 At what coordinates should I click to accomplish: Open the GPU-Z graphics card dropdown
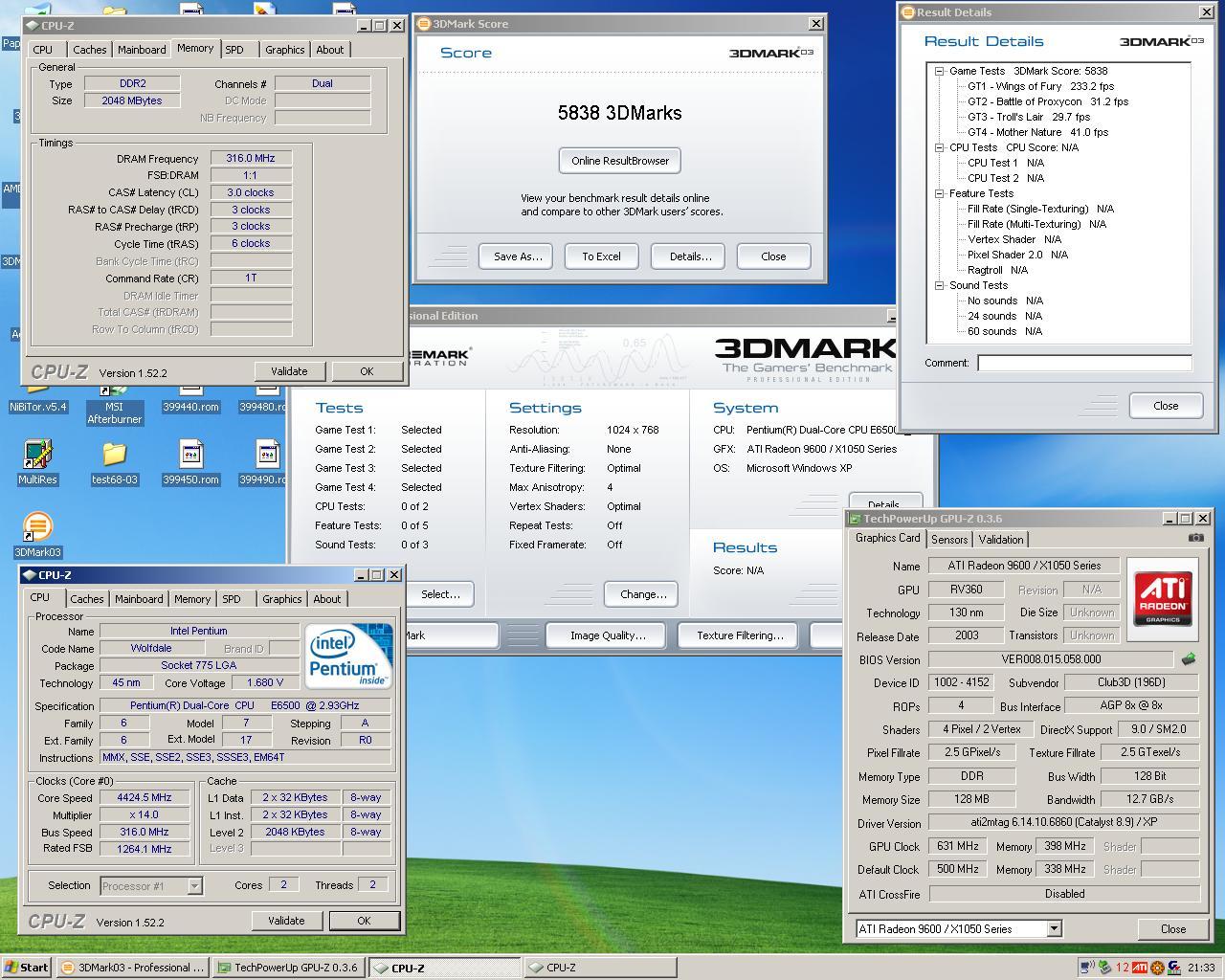point(1054,928)
